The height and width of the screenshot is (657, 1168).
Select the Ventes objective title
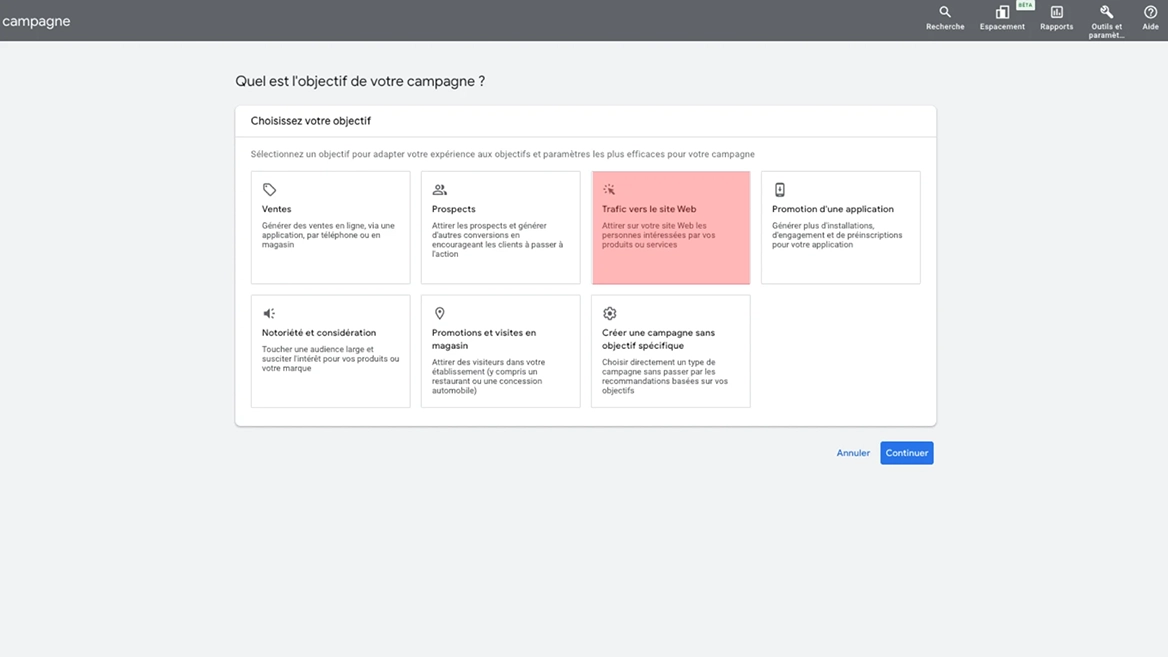pyautogui.click(x=276, y=209)
